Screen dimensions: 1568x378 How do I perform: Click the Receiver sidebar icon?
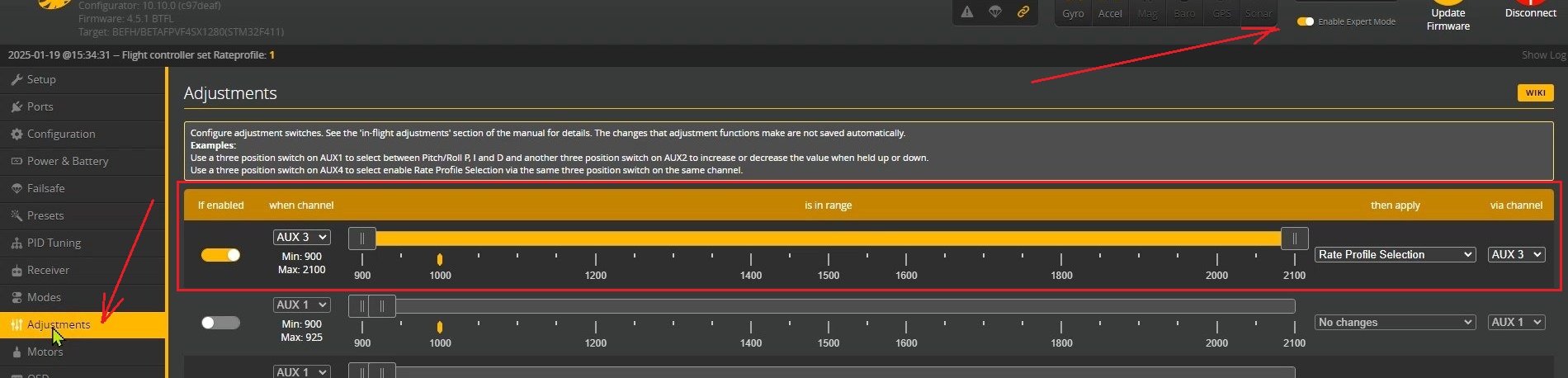(17, 270)
